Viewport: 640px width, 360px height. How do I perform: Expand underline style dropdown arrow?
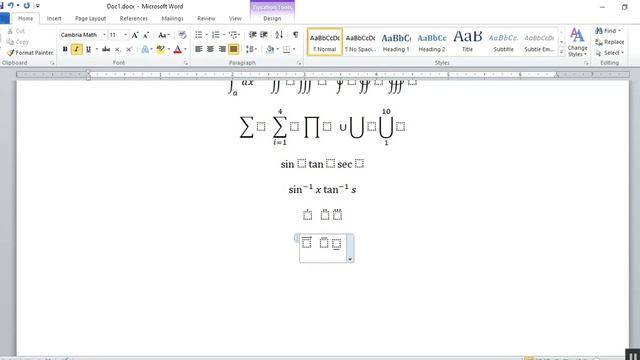(97, 49)
